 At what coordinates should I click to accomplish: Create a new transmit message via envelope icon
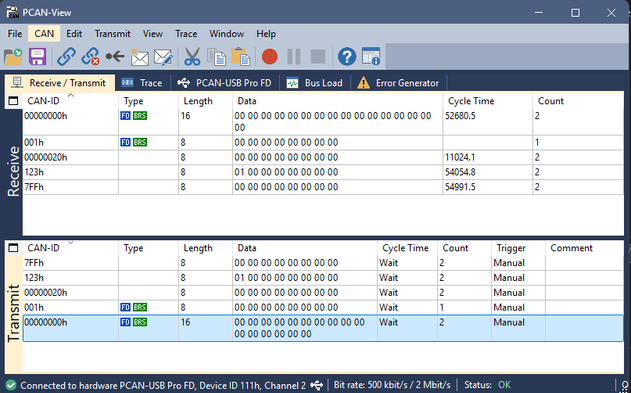point(139,57)
